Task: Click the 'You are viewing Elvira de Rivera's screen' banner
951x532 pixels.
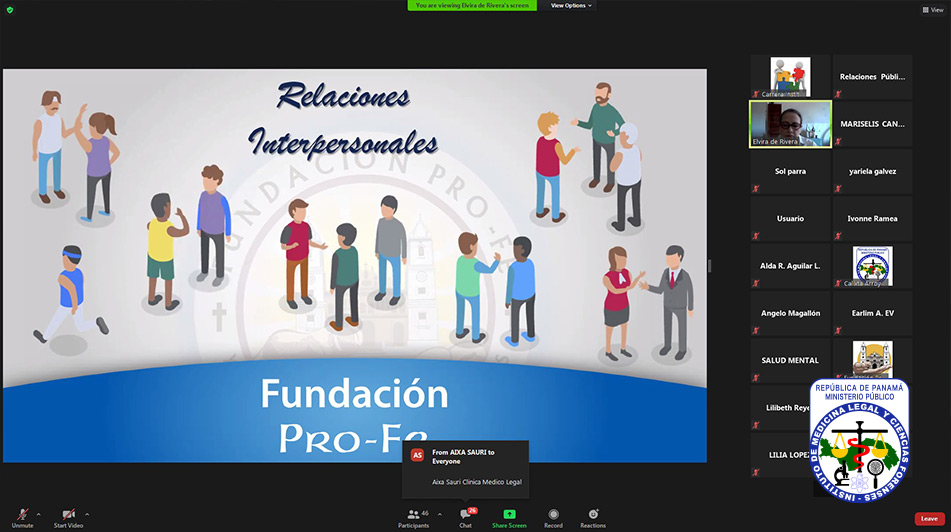Action: point(472,5)
